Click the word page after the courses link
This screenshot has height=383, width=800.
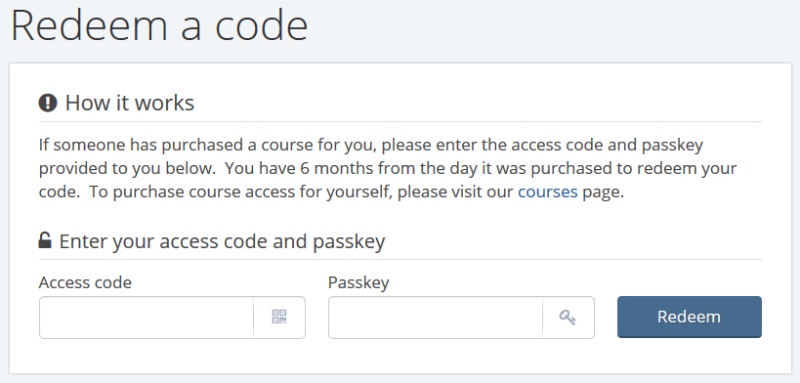pyautogui.click(x=601, y=193)
